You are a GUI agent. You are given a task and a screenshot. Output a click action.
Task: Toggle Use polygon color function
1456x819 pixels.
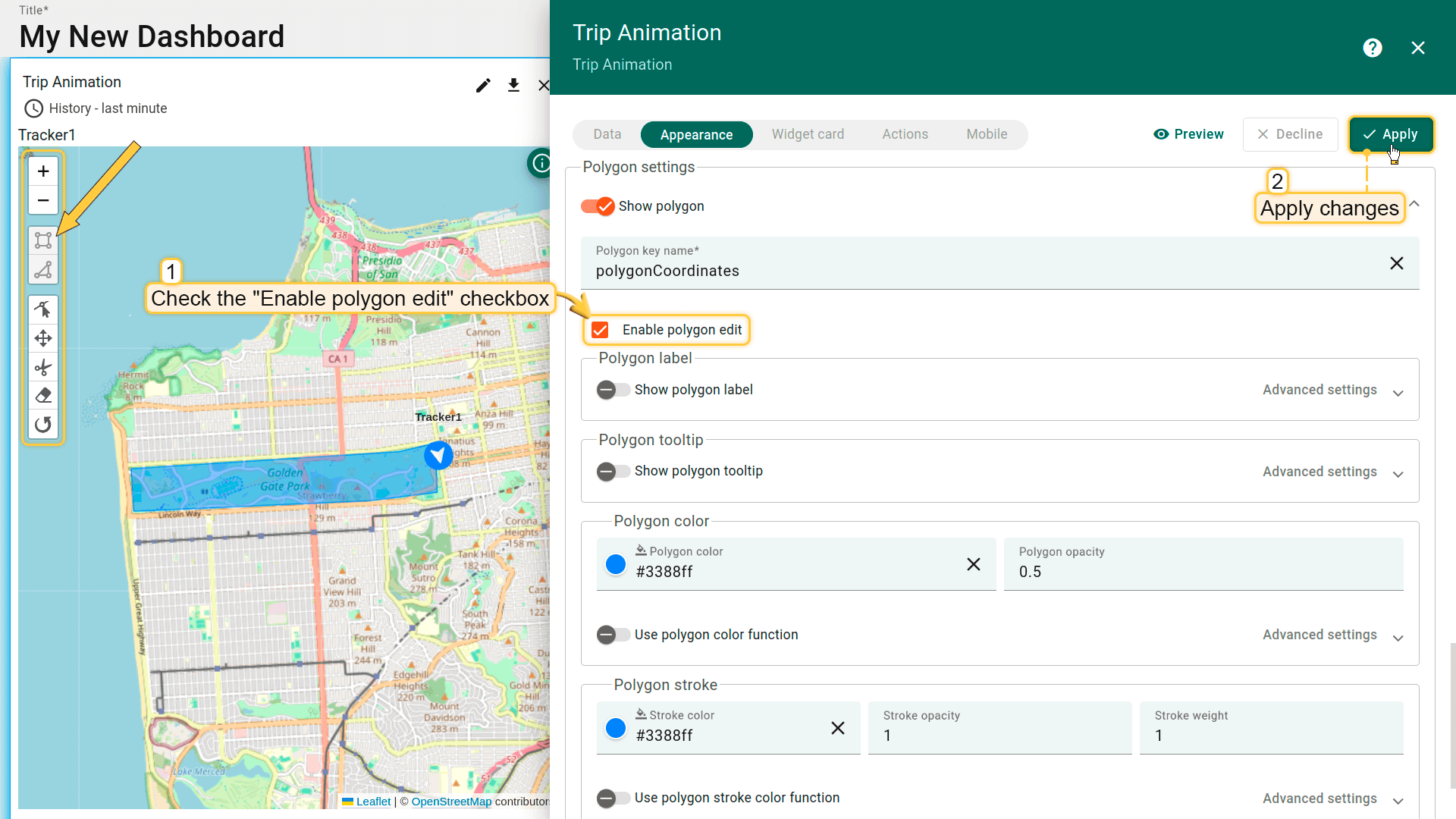(613, 635)
